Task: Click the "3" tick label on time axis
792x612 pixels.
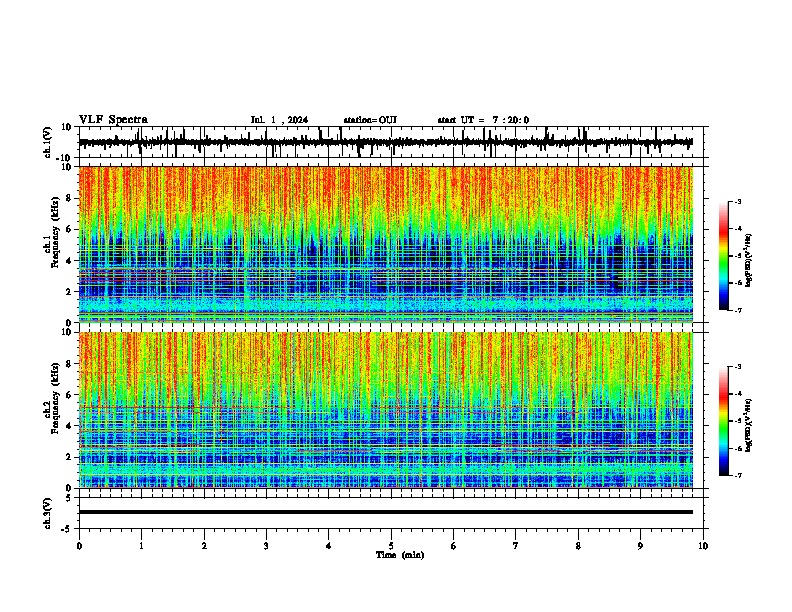Action: pyautogui.click(x=266, y=546)
